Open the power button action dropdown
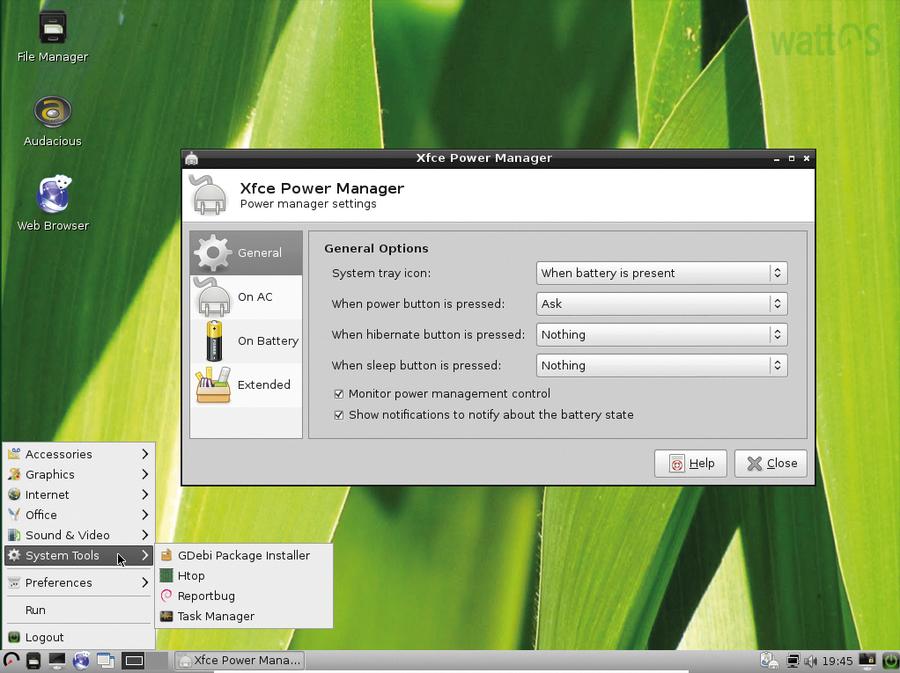 pos(661,304)
